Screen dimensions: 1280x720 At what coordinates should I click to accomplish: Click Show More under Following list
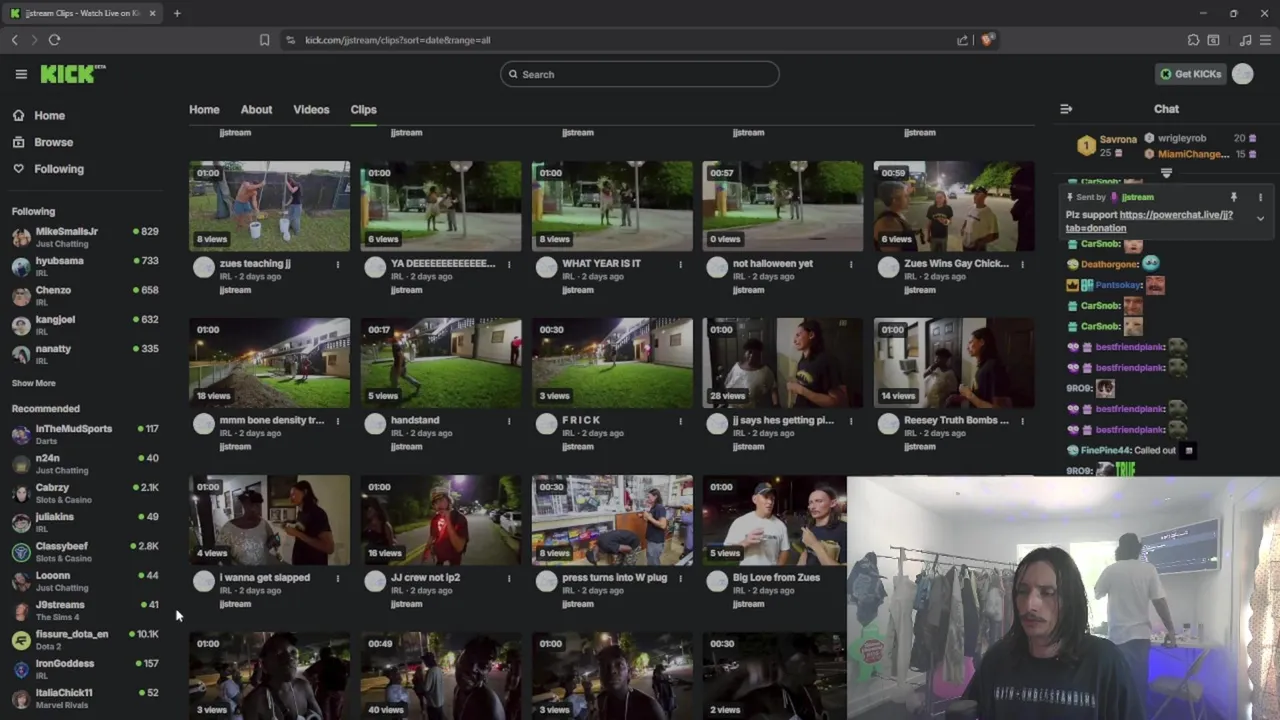coord(33,383)
